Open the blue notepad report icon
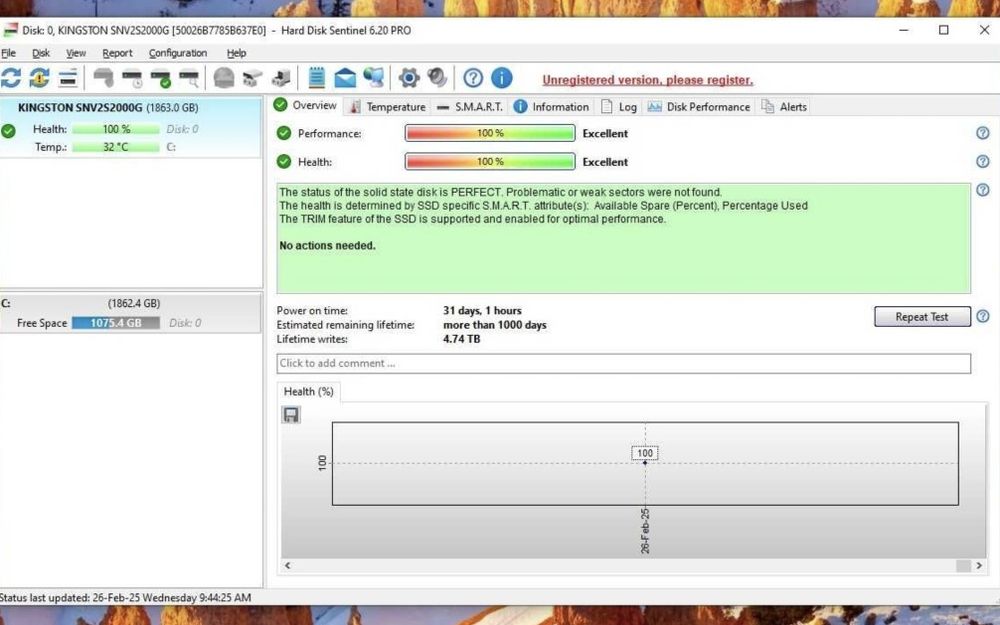Image resolution: width=1000 pixels, height=625 pixels. tap(316, 78)
